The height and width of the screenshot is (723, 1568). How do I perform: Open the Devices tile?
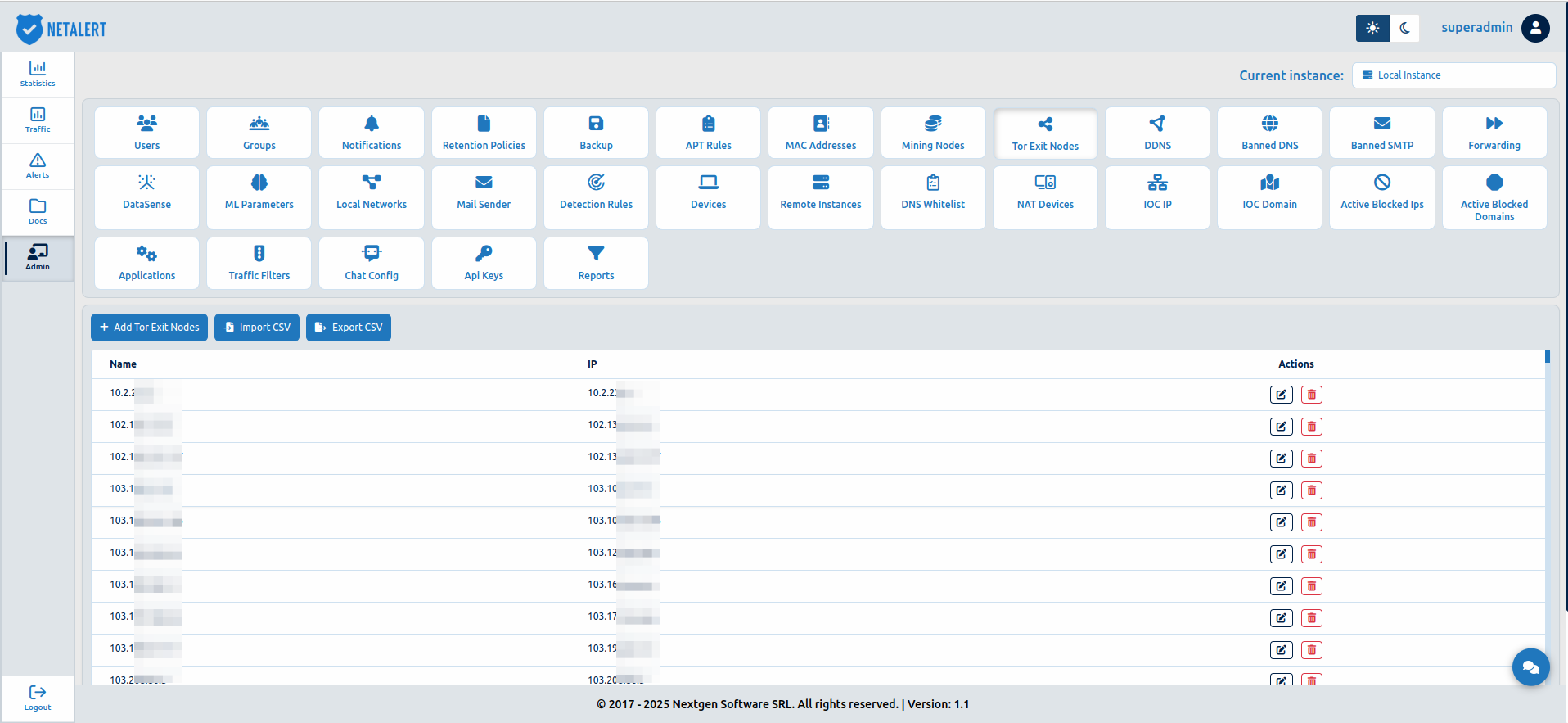(x=708, y=197)
